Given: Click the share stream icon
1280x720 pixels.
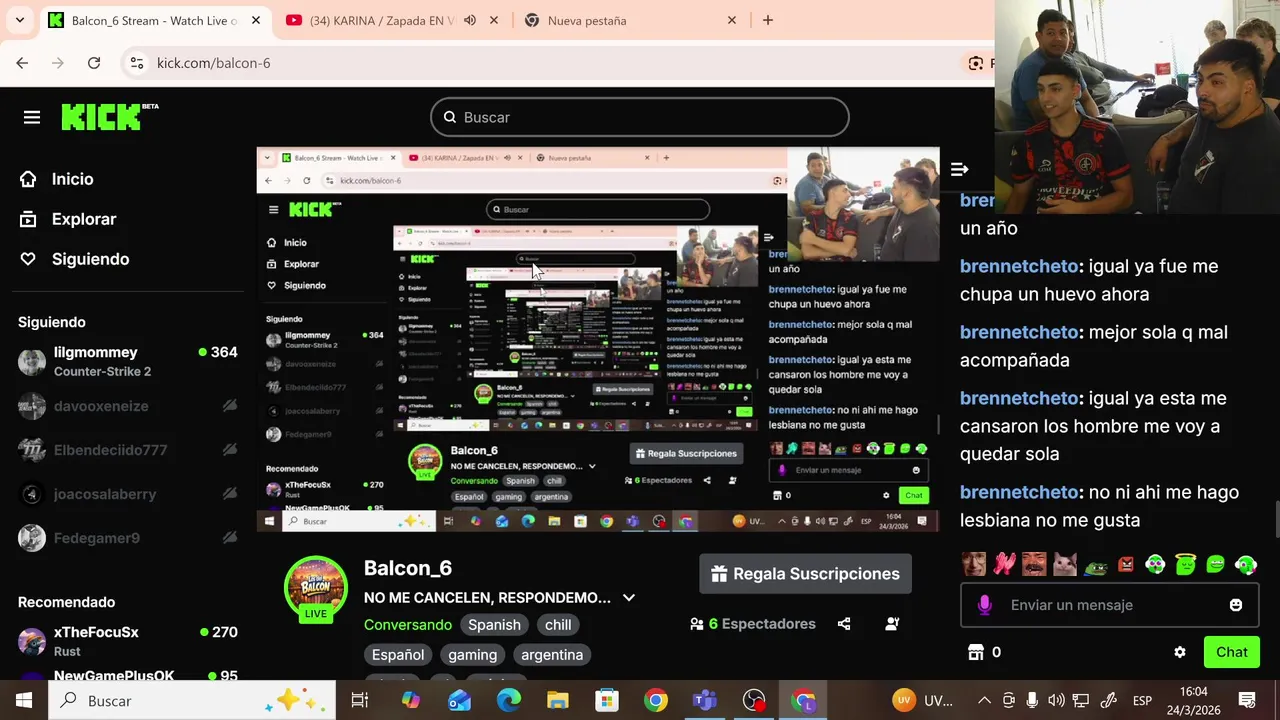Looking at the screenshot, I should coord(844,624).
